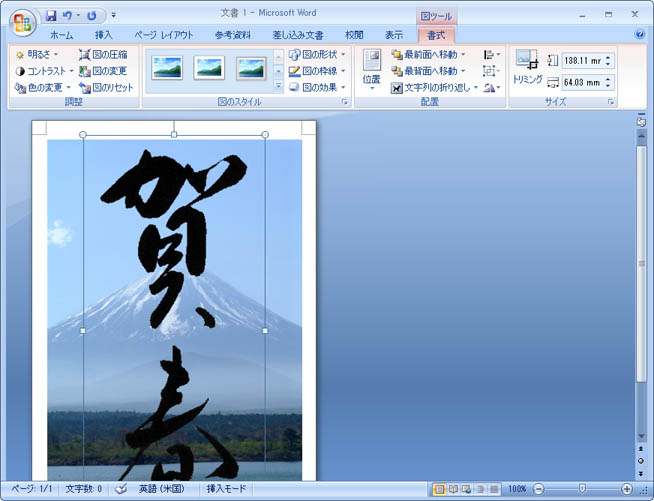Image resolution: width=654 pixels, height=501 pixels.
Task: Toggle full screen reading view
Action: coord(452,489)
